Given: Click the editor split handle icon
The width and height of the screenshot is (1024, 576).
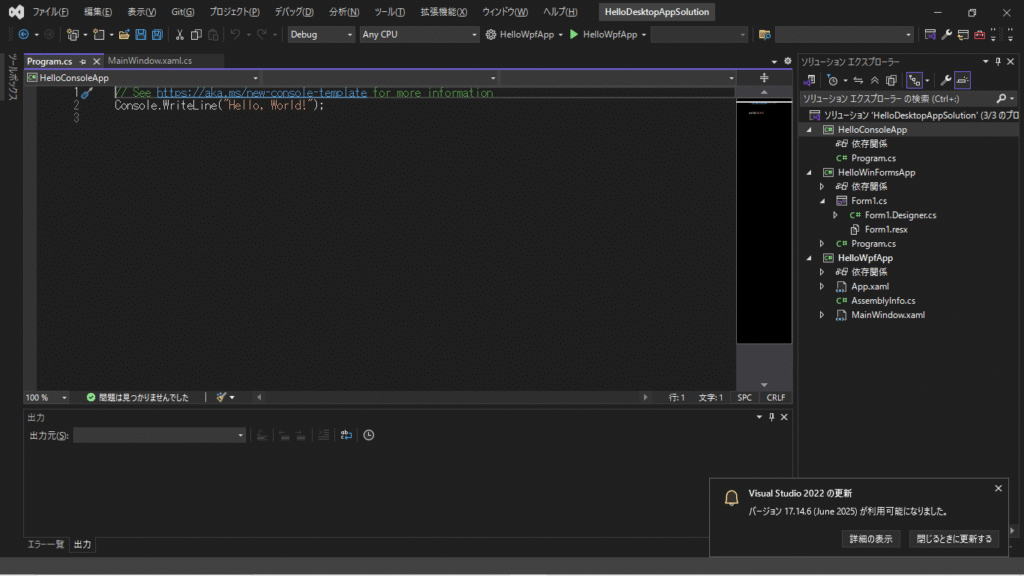Looking at the screenshot, I should [764, 78].
